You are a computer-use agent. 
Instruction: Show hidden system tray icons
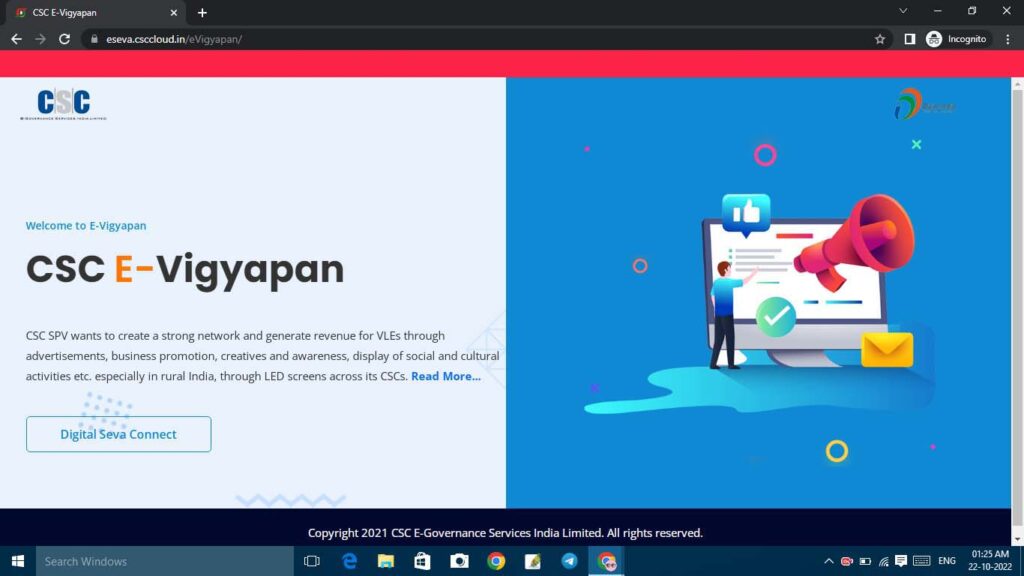tap(829, 561)
